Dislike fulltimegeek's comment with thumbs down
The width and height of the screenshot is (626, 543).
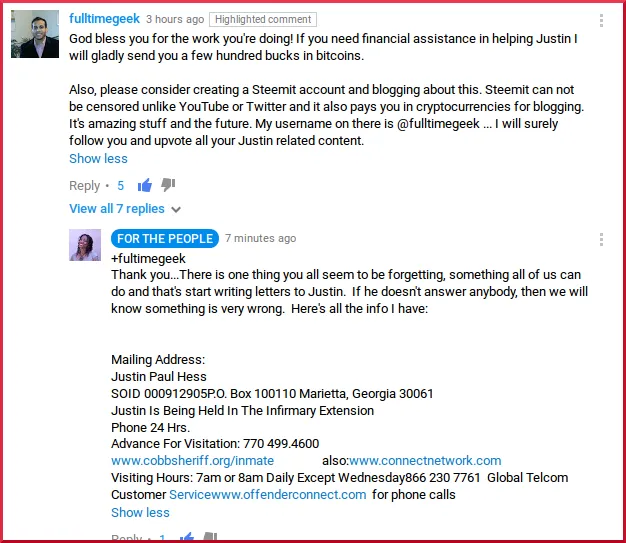[x=168, y=185]
